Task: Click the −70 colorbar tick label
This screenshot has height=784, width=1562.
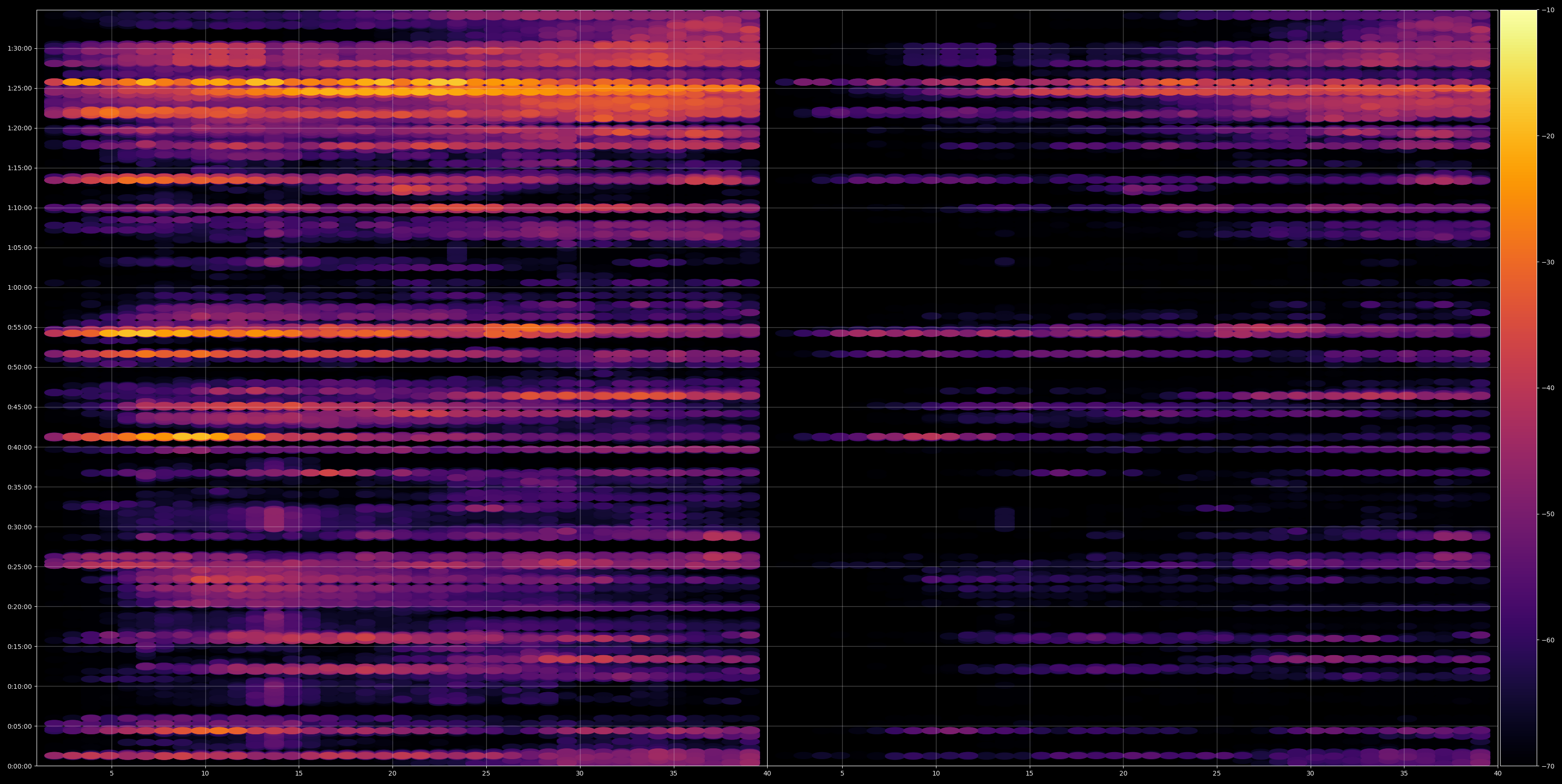Action: click(x=1548, y=766)
